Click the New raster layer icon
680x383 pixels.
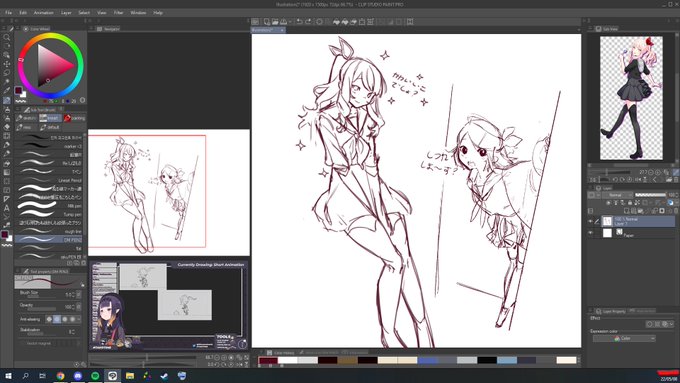point(626,211)
